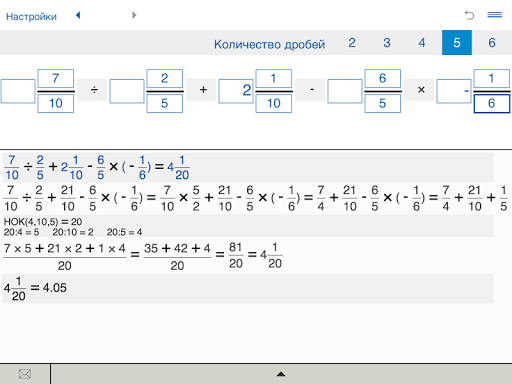
Task: Click the НОК(4,10,5) = 20 line
Action: click(x=43, y=222)
